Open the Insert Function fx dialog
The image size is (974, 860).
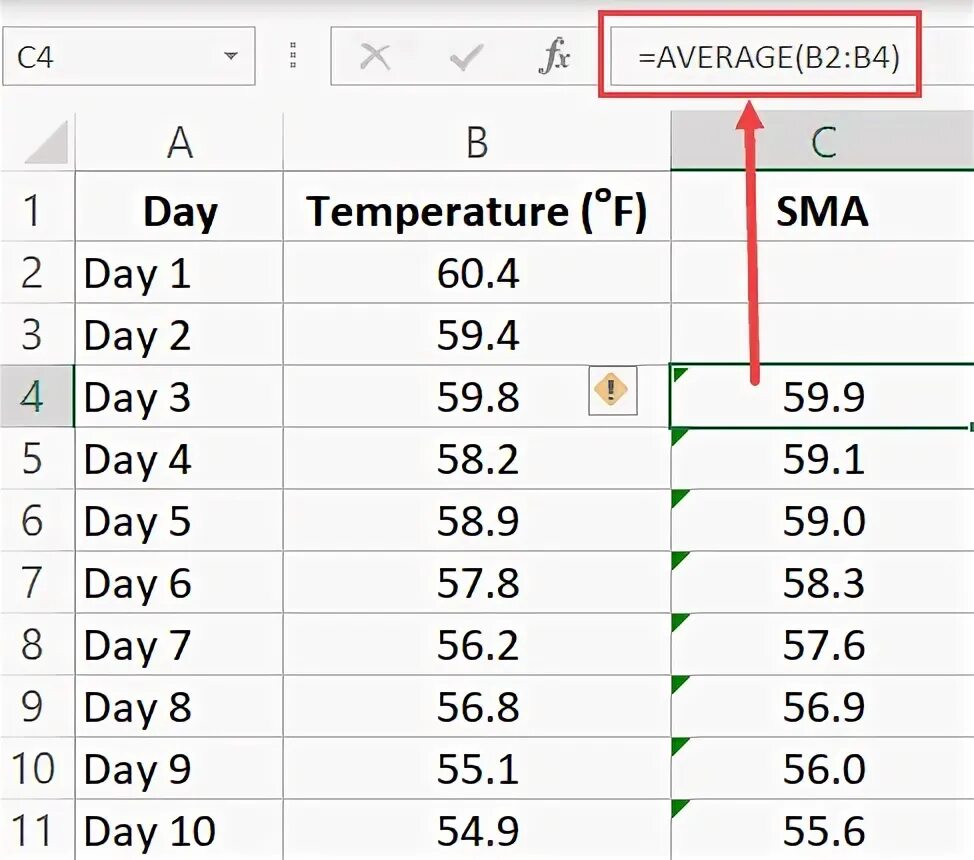(553, 57)
